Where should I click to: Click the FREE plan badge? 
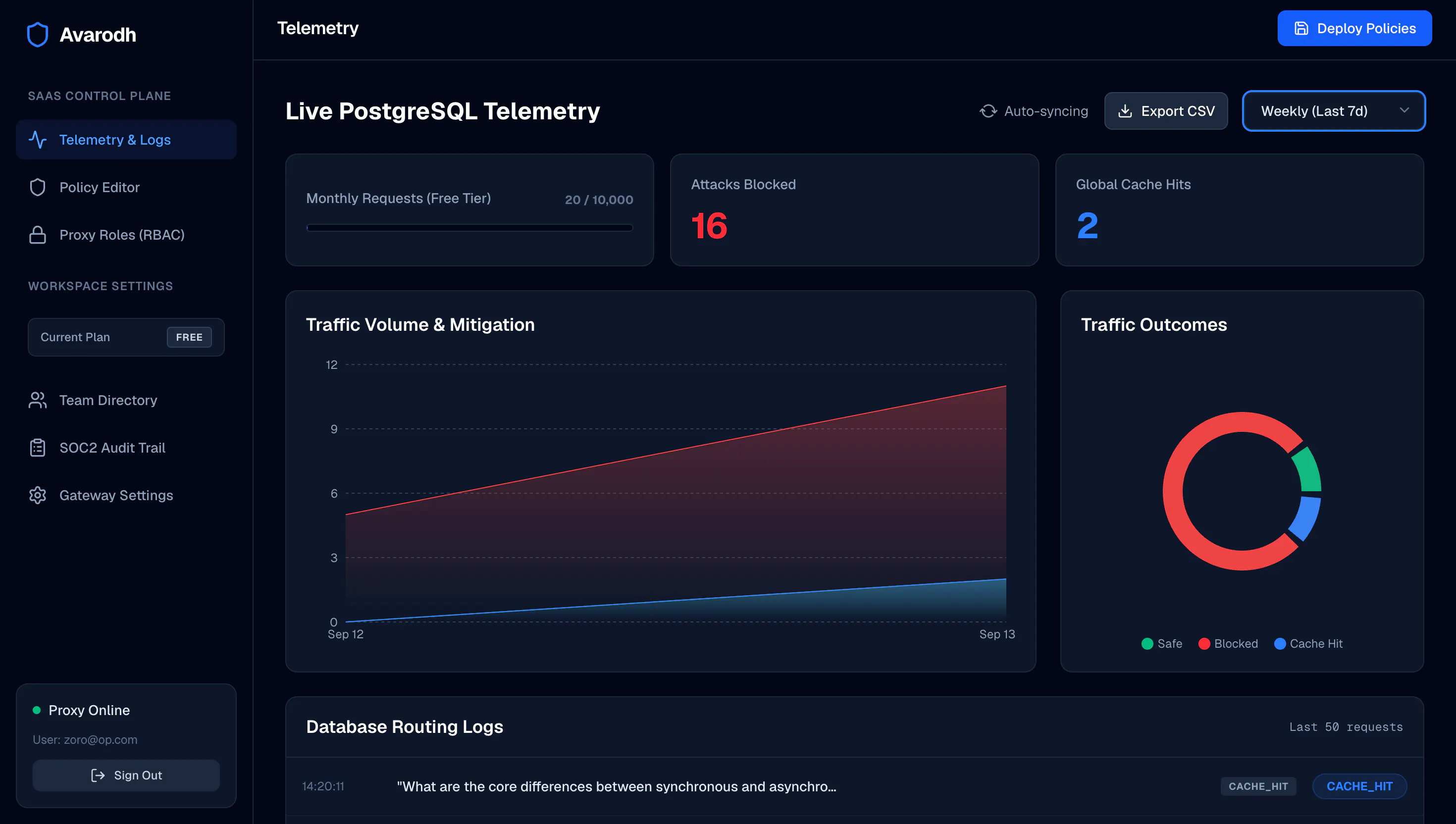point(189,337)
